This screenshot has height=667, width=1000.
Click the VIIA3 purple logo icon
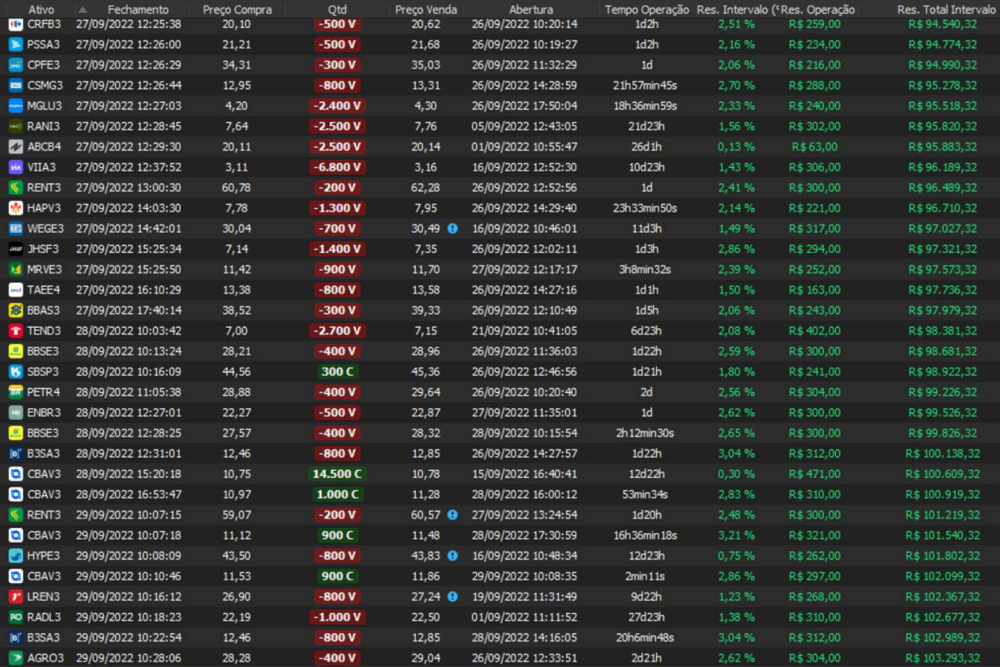[16, 167]
